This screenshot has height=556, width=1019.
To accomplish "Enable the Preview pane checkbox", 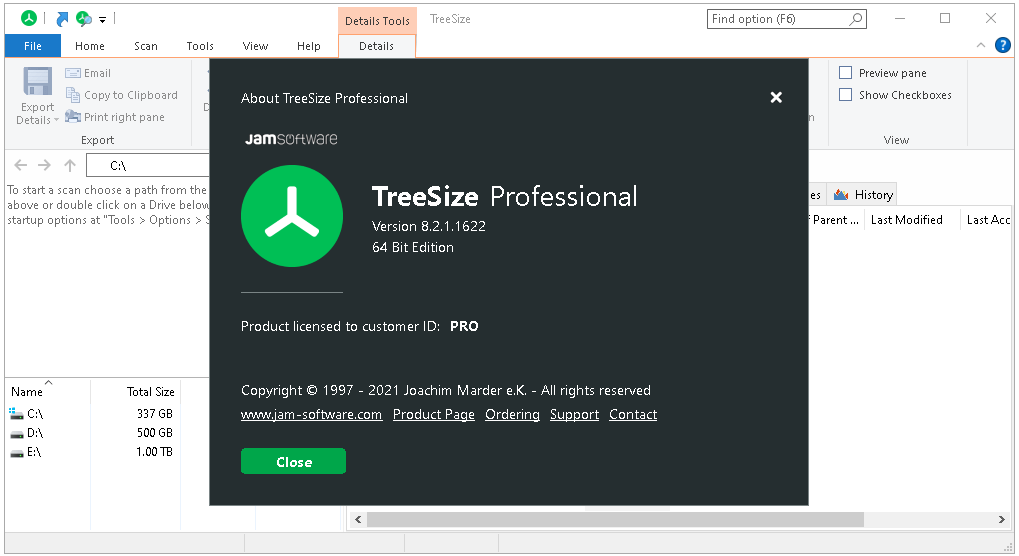I will tap(846, 73).
